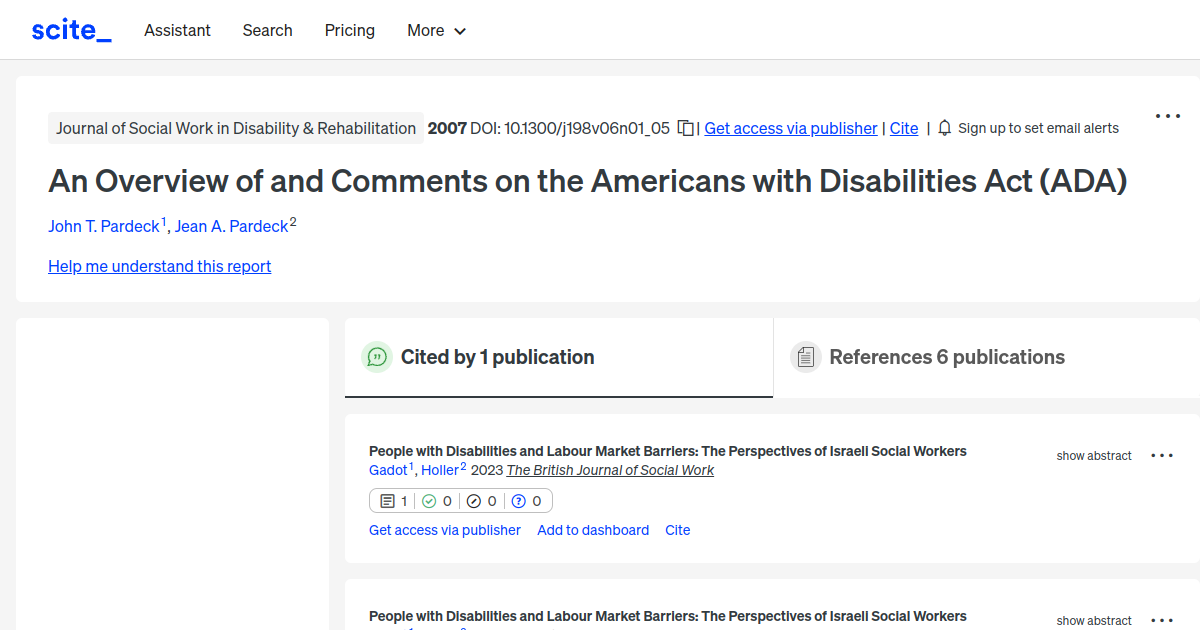Open the ellipsis menu near the DOI

coord(1167,115)
